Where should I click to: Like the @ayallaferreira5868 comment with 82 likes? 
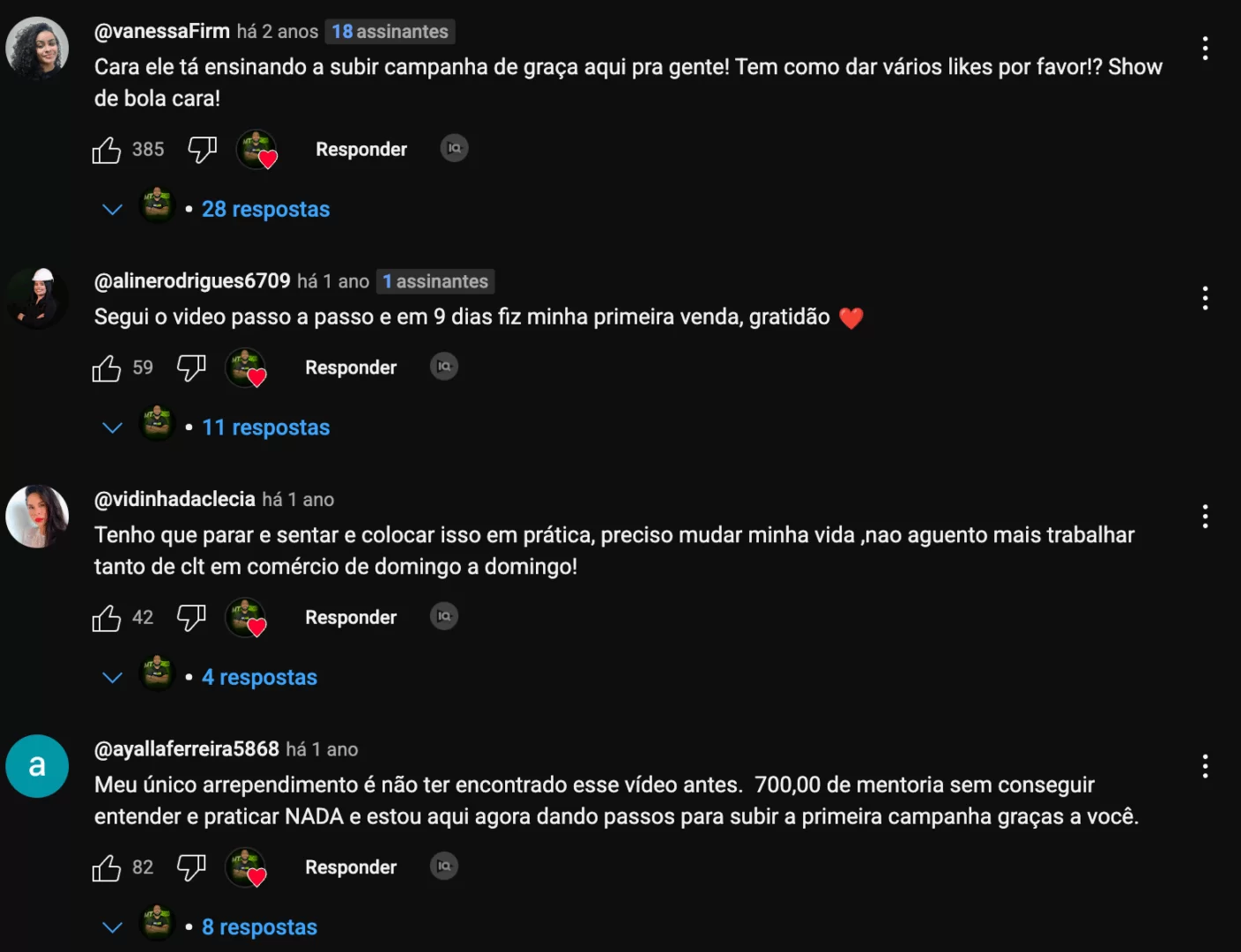[x=107, y=867]
